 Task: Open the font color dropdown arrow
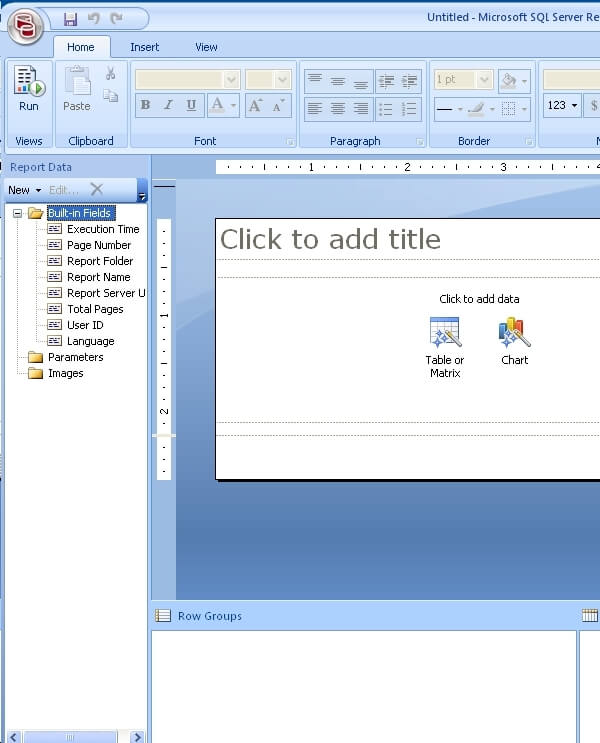(233, 105)
